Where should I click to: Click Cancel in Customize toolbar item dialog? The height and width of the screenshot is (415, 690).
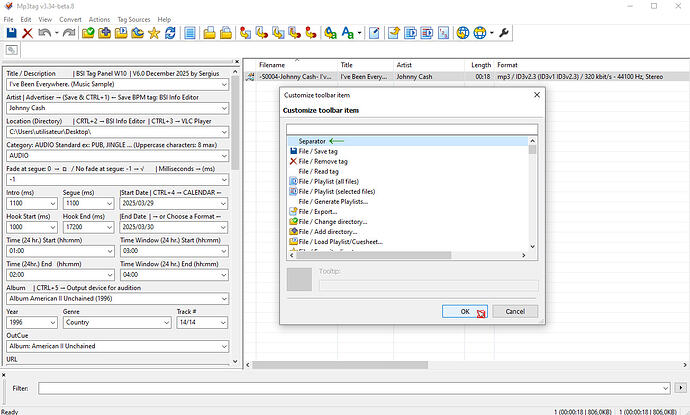tap(515, 312)
